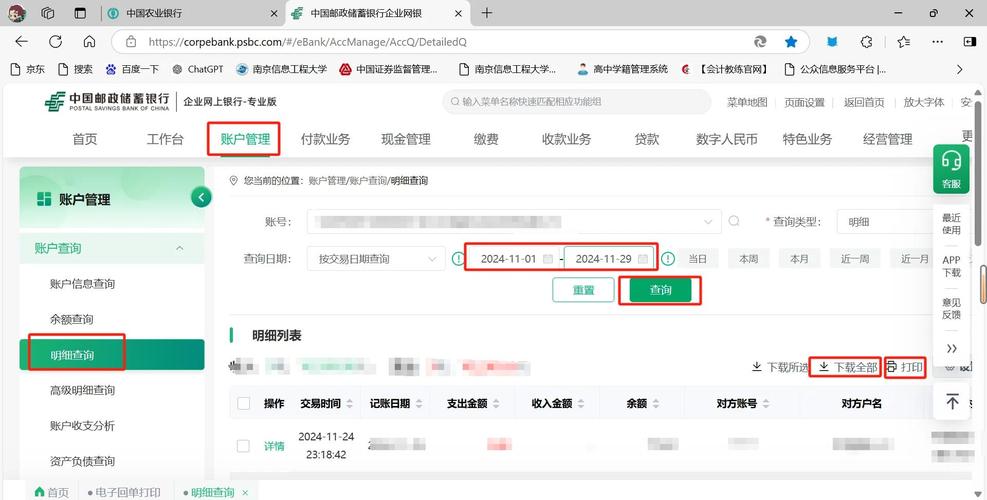Click the 重置 reset button

coord(584,290)
